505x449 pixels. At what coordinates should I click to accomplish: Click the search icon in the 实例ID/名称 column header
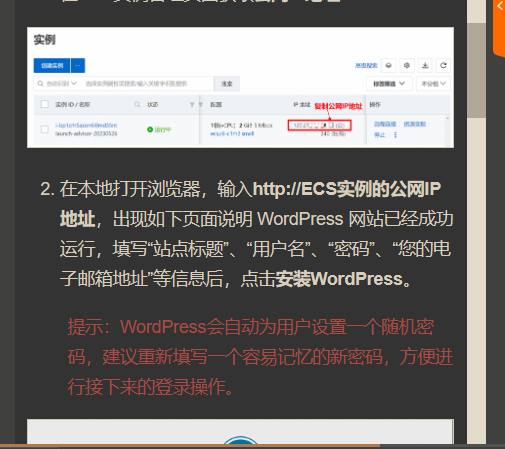point(137,105)
